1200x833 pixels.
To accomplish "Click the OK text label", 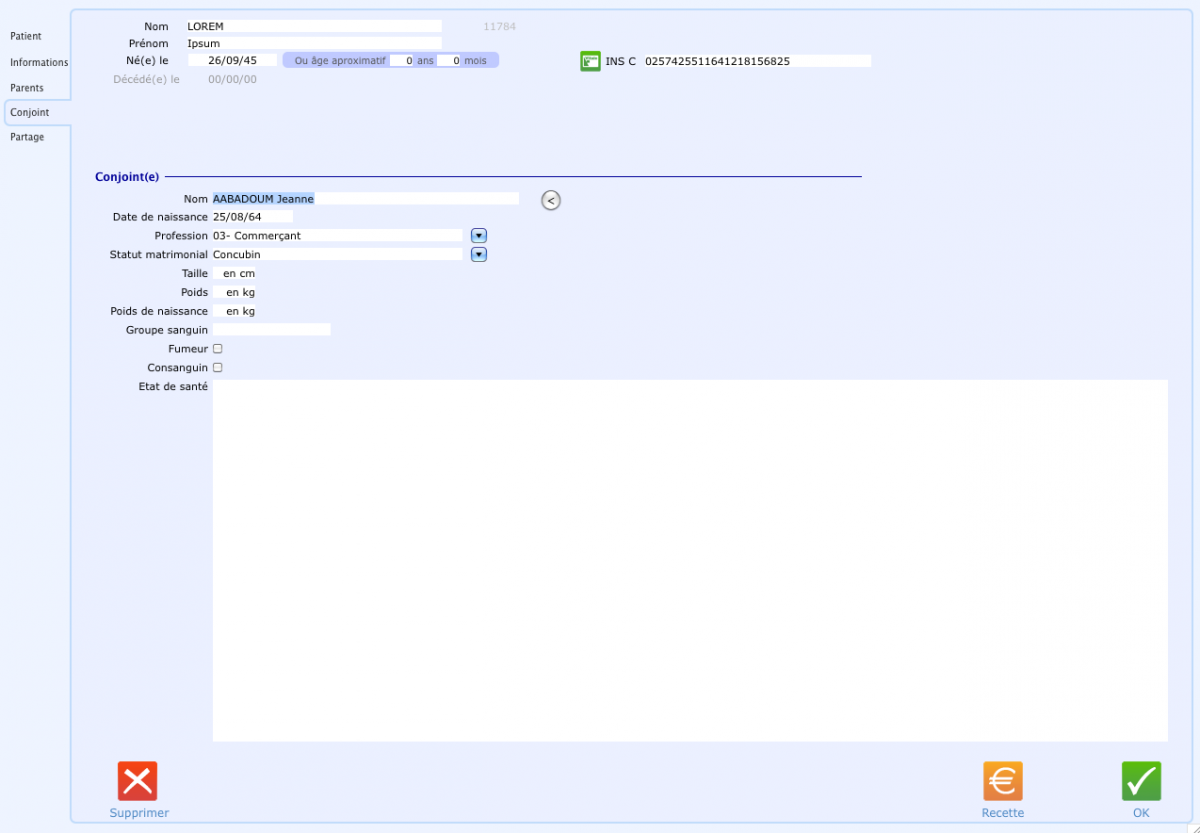I will (1141, 813).
